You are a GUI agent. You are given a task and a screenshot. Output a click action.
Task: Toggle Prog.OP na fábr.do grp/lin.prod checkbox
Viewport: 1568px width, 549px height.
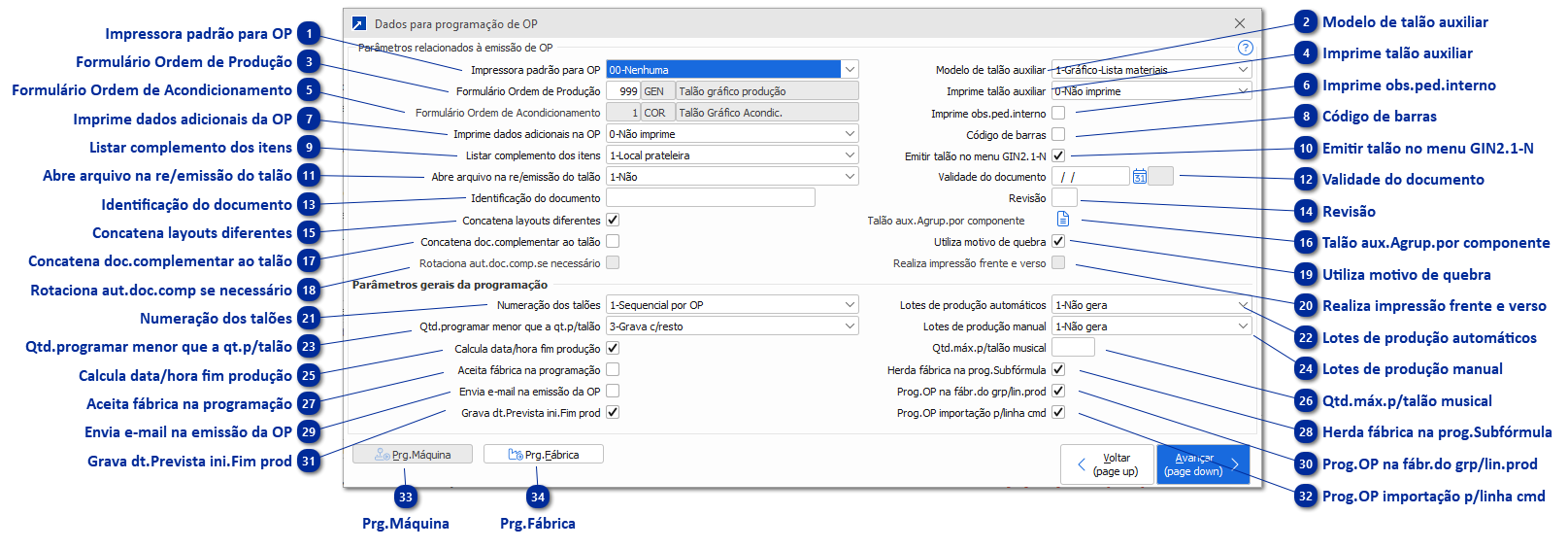[1058, 391]
